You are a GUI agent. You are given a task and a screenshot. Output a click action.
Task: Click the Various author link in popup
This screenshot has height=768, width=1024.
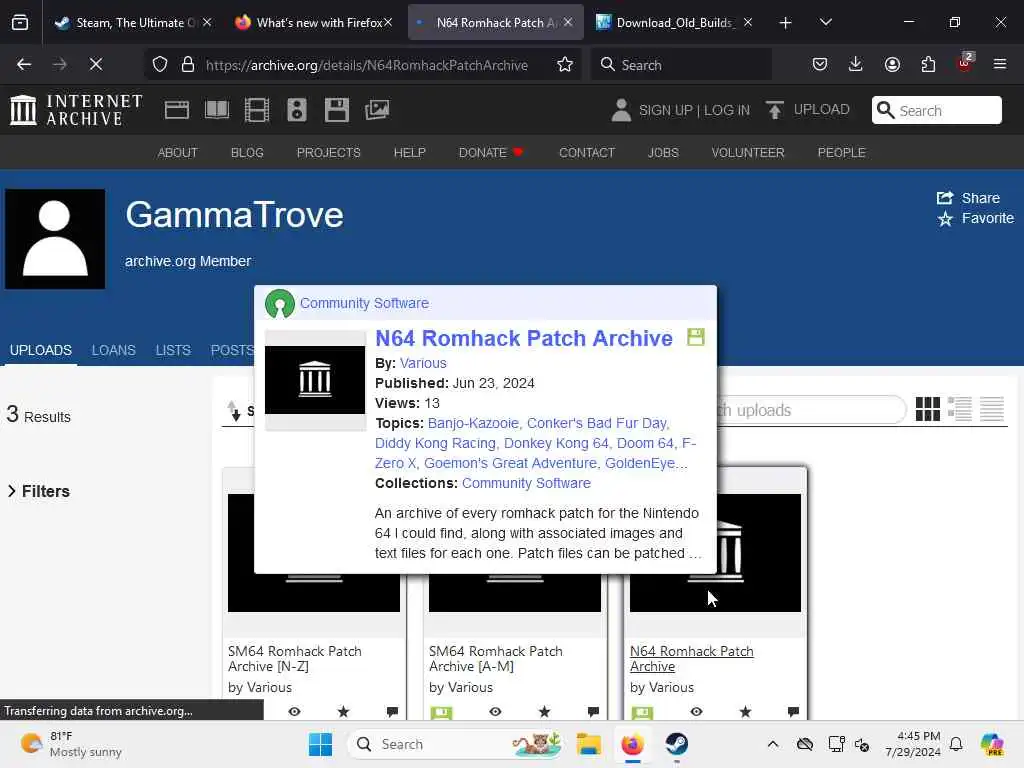(x=423, y=363)
